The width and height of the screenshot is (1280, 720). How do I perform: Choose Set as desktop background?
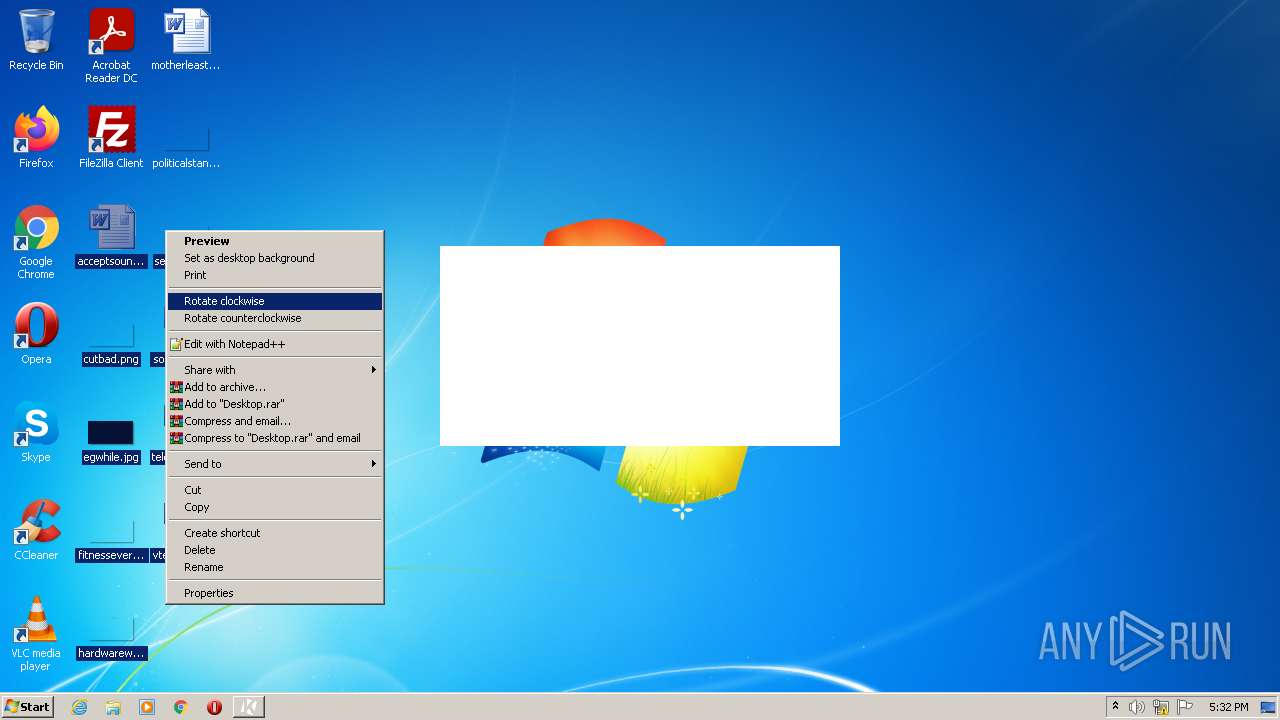tap(275, 258)
